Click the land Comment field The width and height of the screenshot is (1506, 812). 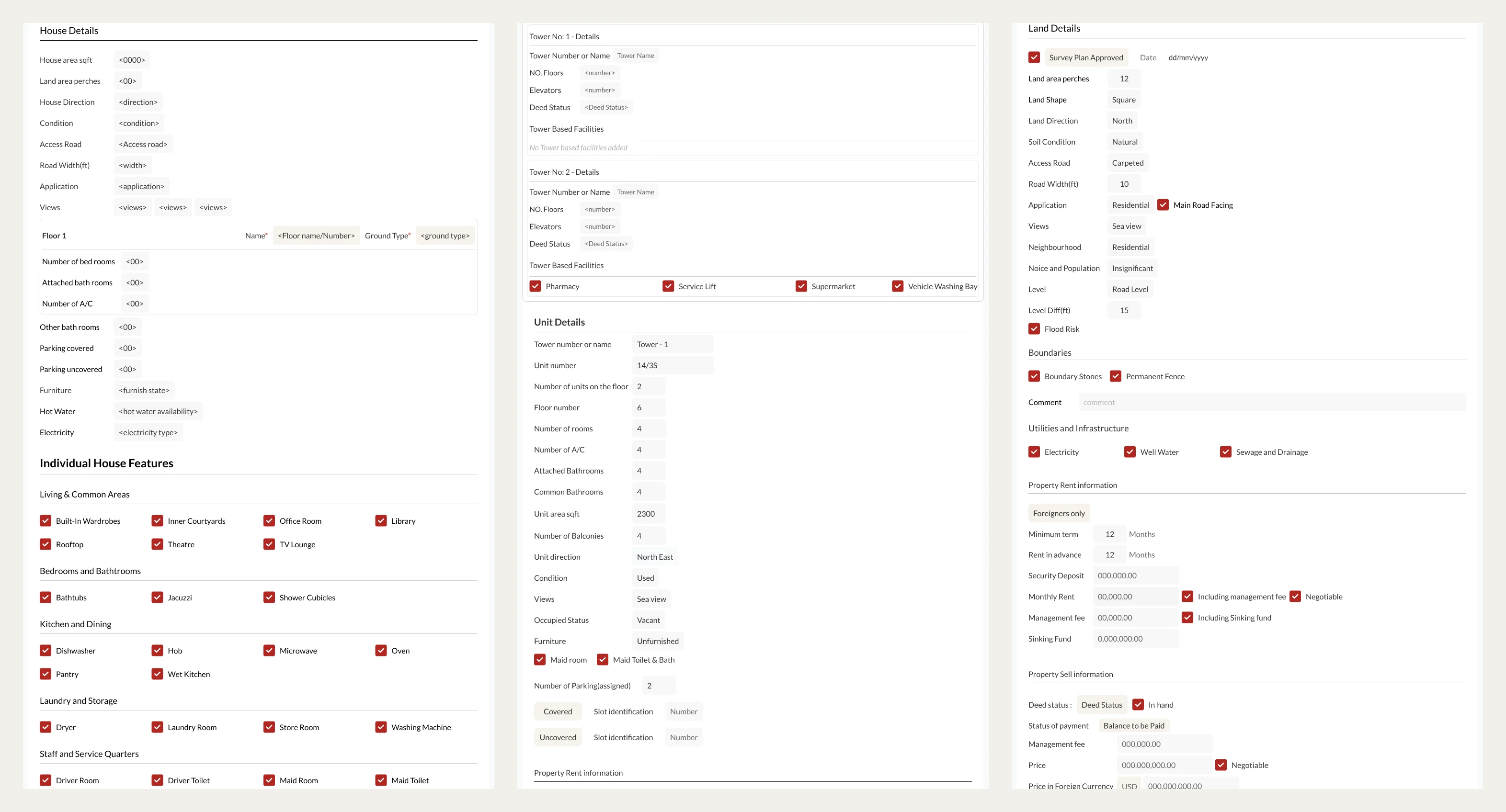click(x=1272, y=402)
